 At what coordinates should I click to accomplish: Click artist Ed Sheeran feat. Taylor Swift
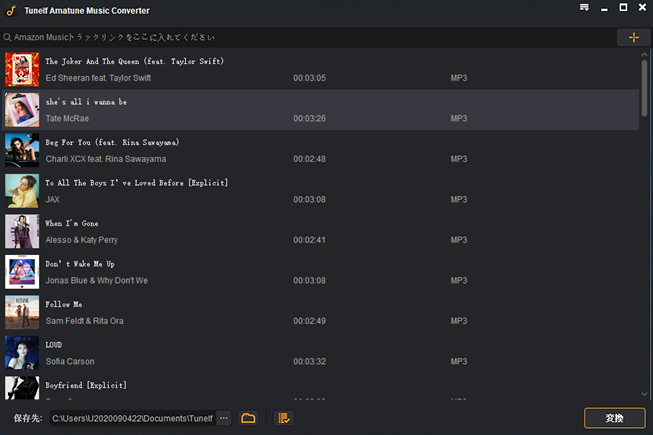(x=98, y=78)
